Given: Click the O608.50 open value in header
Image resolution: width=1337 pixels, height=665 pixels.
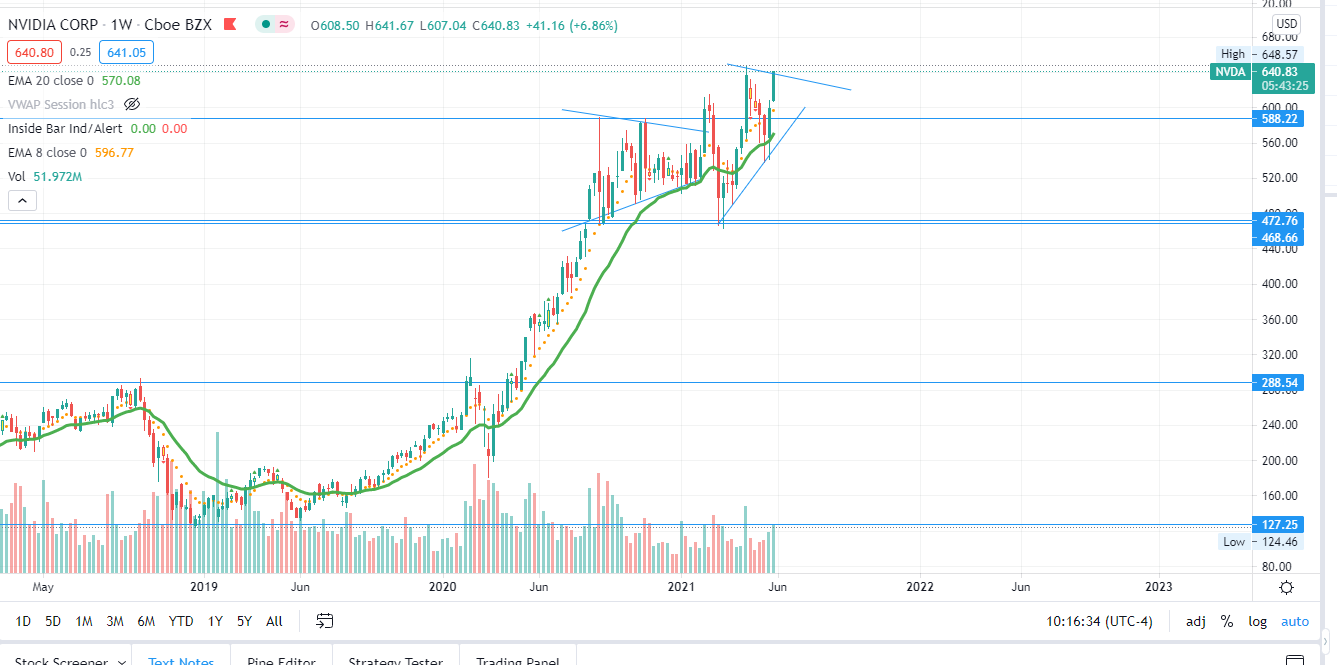Looking at the screenshot, I should (x=336, y=25).
